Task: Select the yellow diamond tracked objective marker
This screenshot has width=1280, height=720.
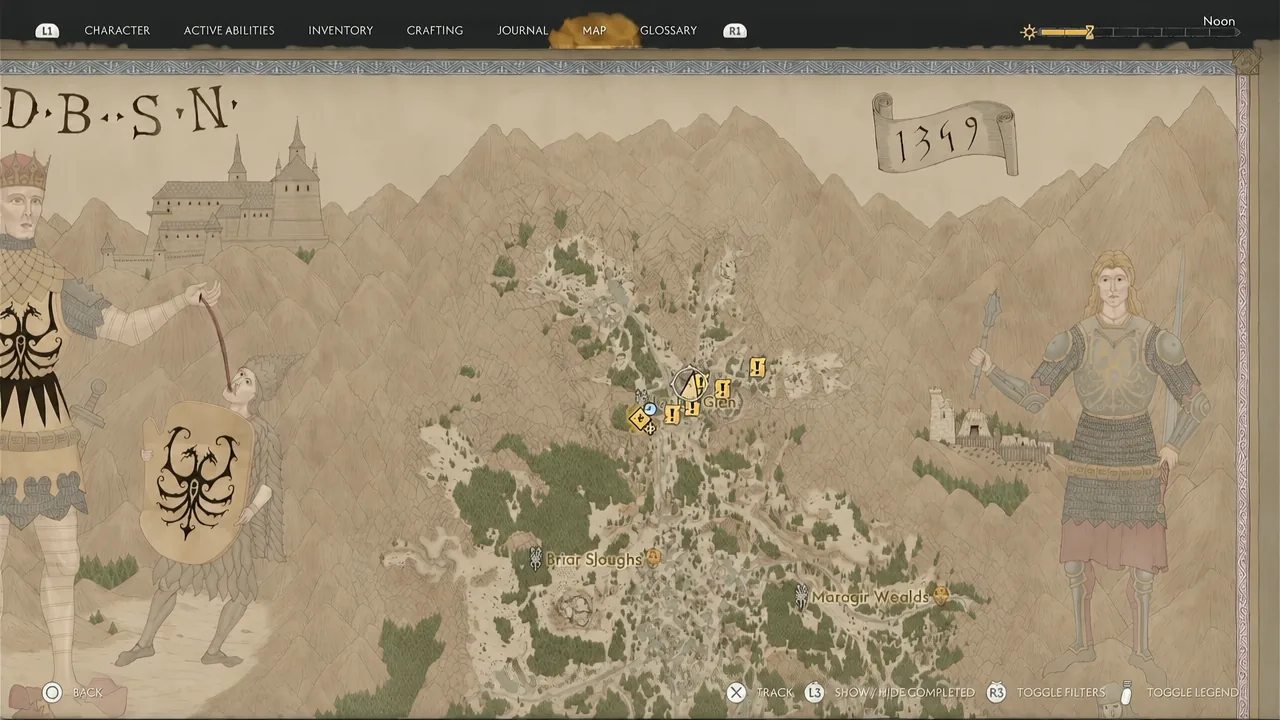Action: point(640,419)
